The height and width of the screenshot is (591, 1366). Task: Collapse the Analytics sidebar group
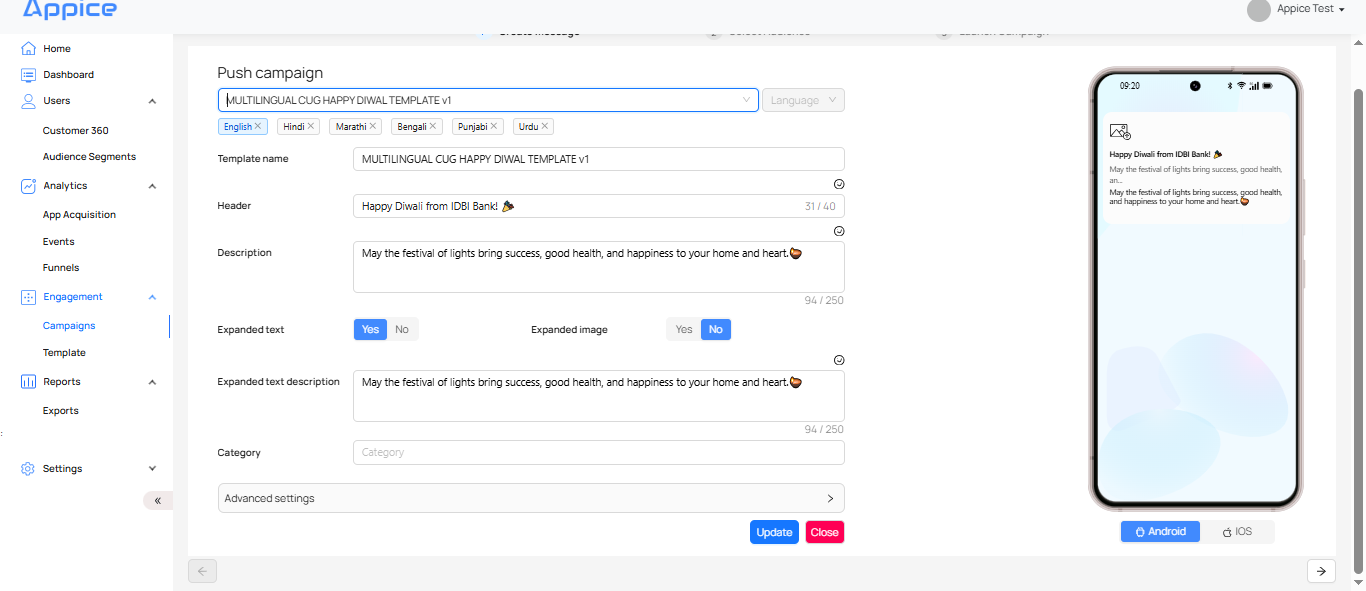152,186
